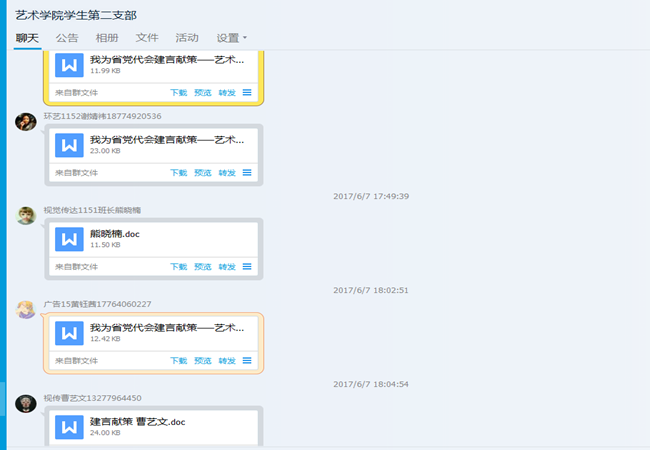Click Word icon of the 11.99 KB file
The image size is (650, 450).
point(69,65)
